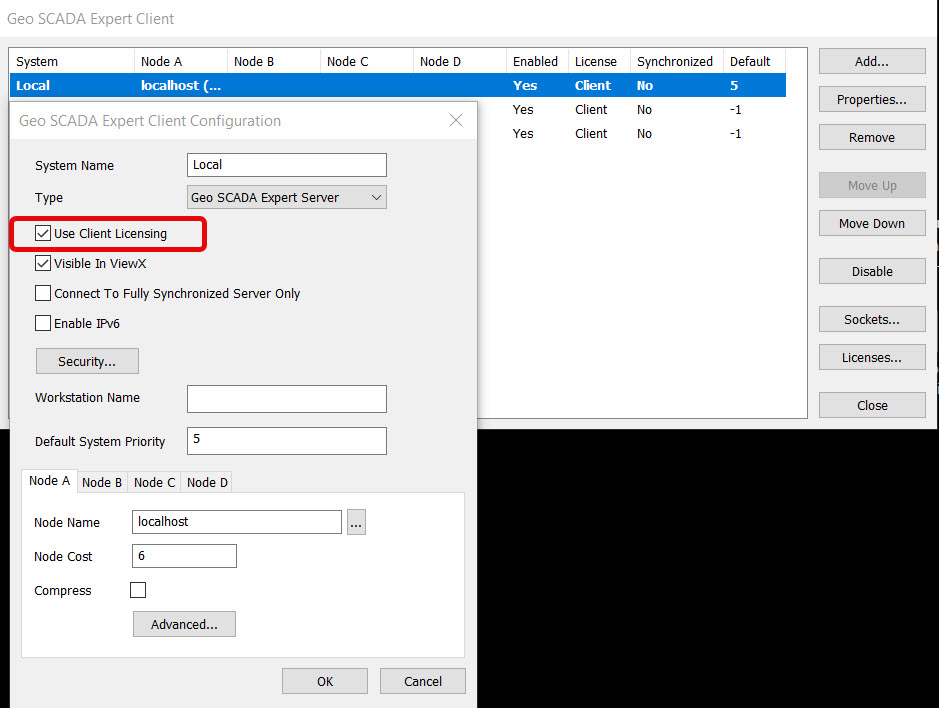939x708 pixels.
Task: Toggle the Use Client Licensing checkbox
Action: click(x=43, y=233)
